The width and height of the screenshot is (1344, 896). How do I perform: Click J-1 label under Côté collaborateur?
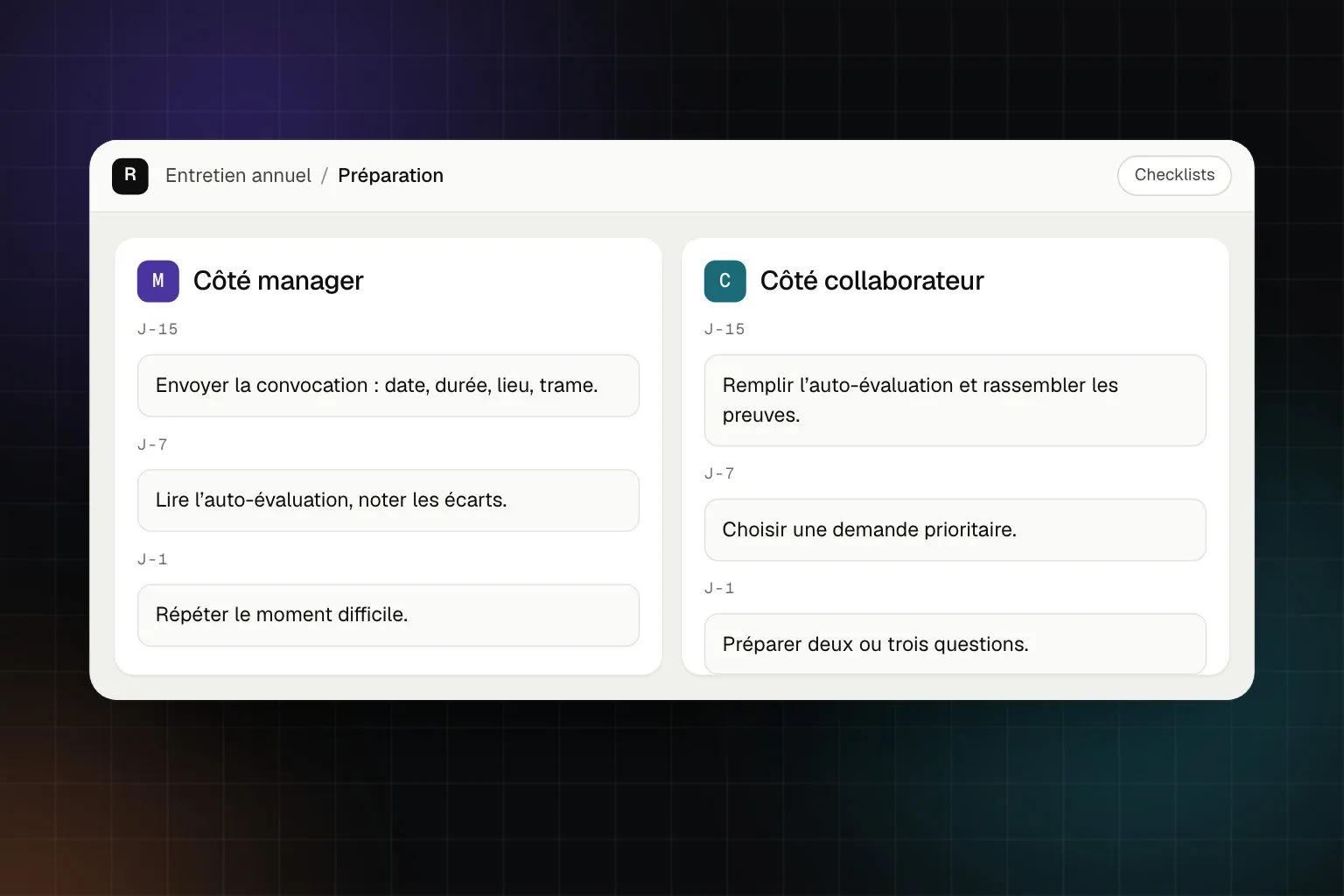pos(719,588)
